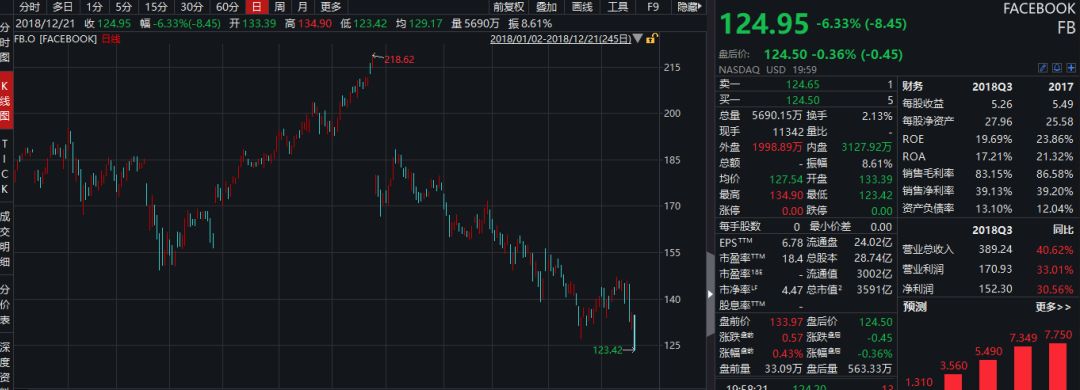
Task: Click the 资产负债率 row label
Action: [928, 208]
